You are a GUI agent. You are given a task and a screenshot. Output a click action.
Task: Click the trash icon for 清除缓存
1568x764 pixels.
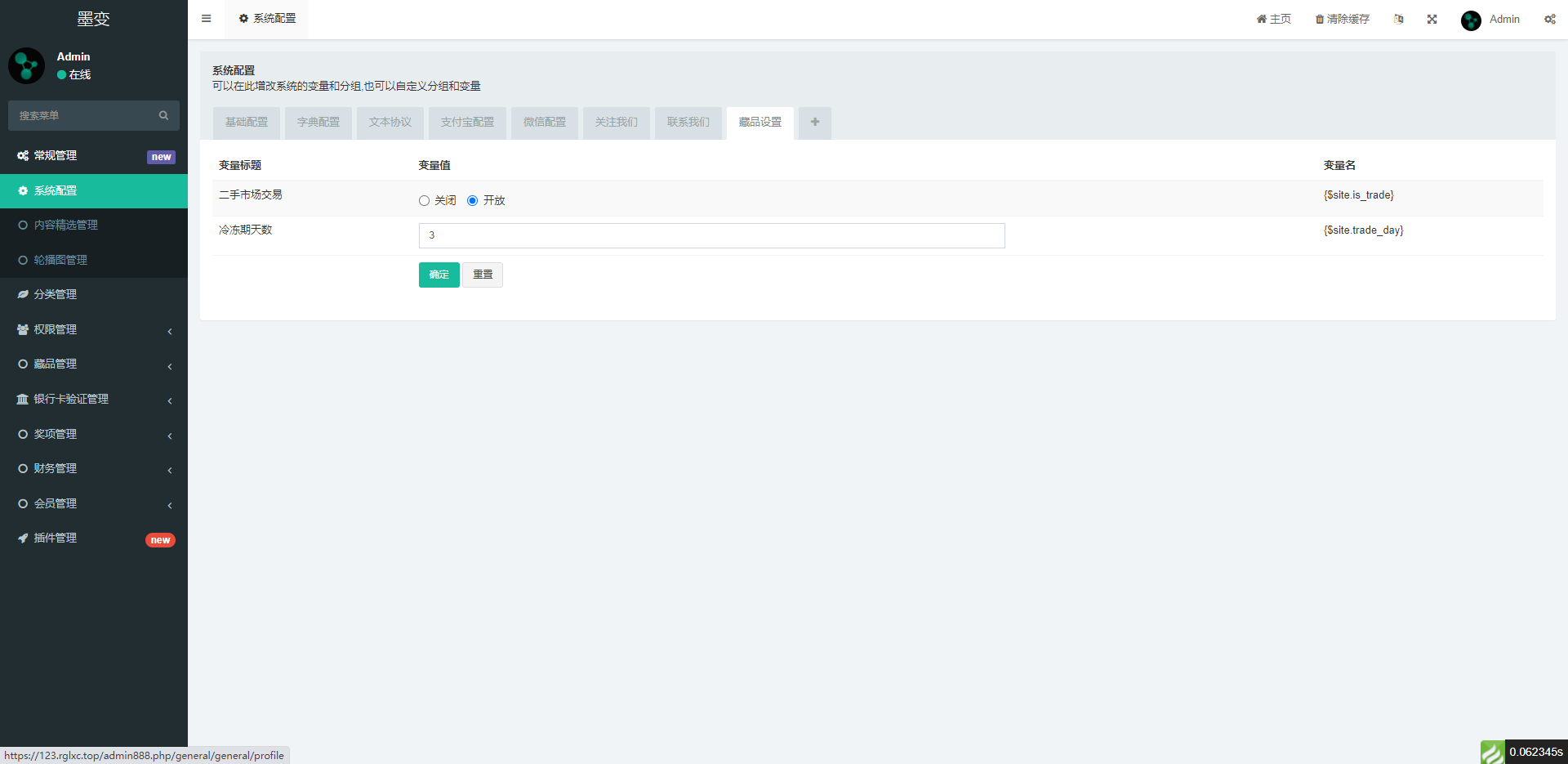(x=1319, y=20)
